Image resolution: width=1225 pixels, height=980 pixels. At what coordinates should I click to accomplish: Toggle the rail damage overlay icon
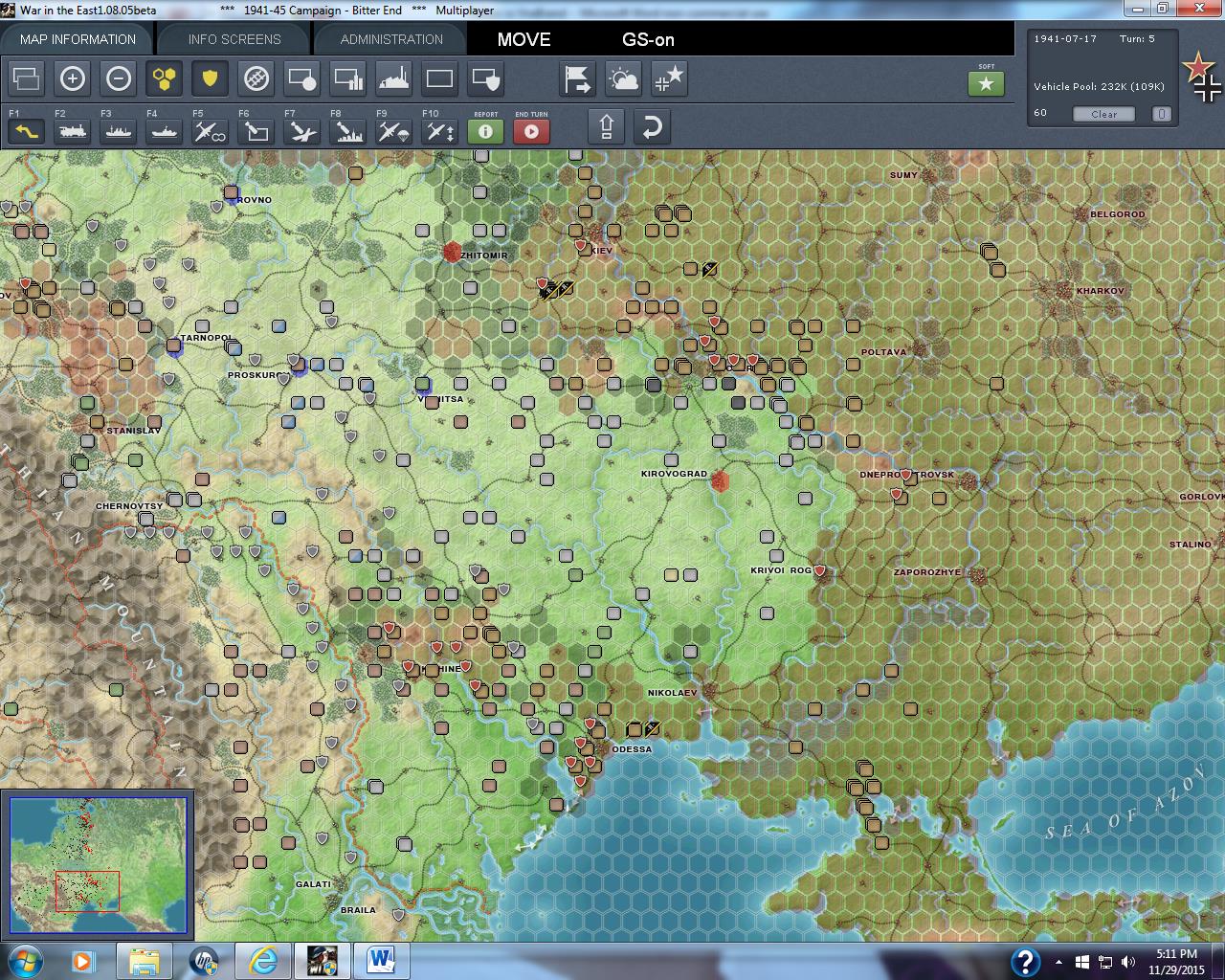pyautogui.click(x=256, y=78)
